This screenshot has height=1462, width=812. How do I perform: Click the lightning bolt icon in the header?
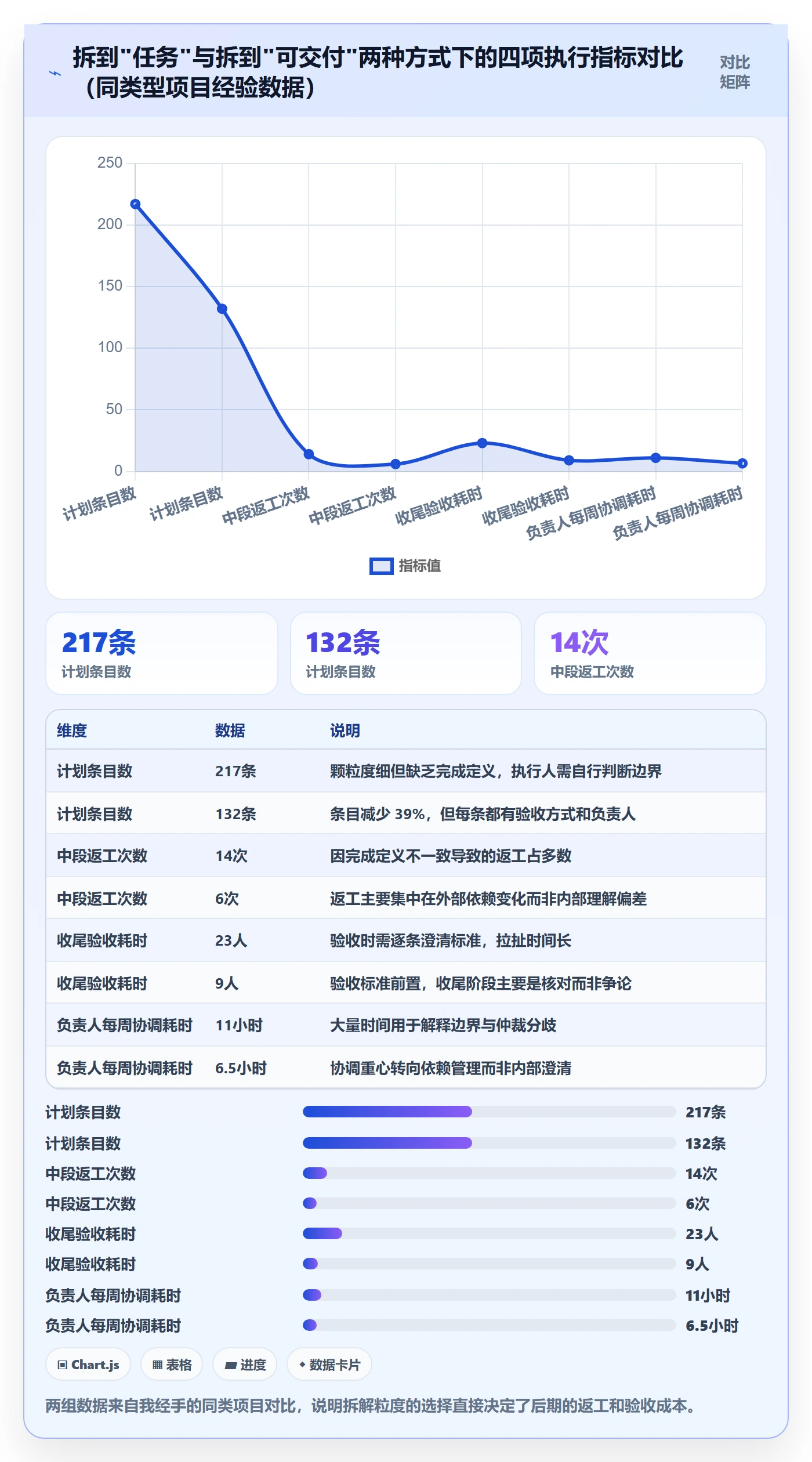click(x=55, y=73)
